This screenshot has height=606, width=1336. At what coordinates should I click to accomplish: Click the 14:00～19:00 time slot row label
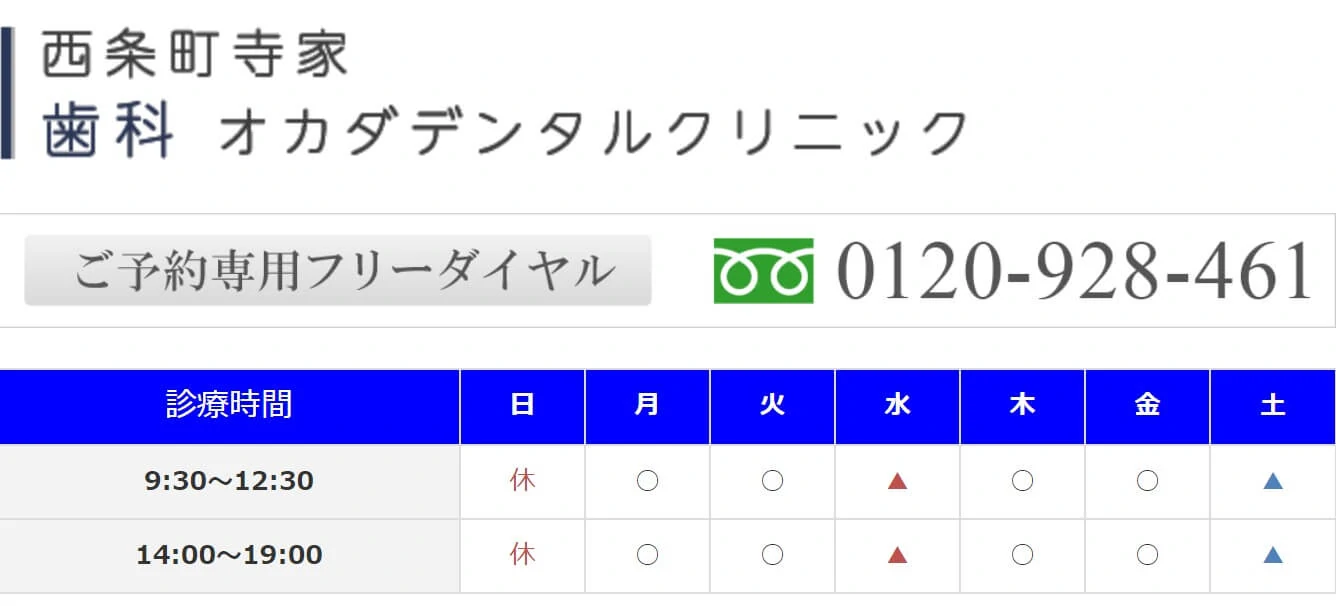(229, 555)
